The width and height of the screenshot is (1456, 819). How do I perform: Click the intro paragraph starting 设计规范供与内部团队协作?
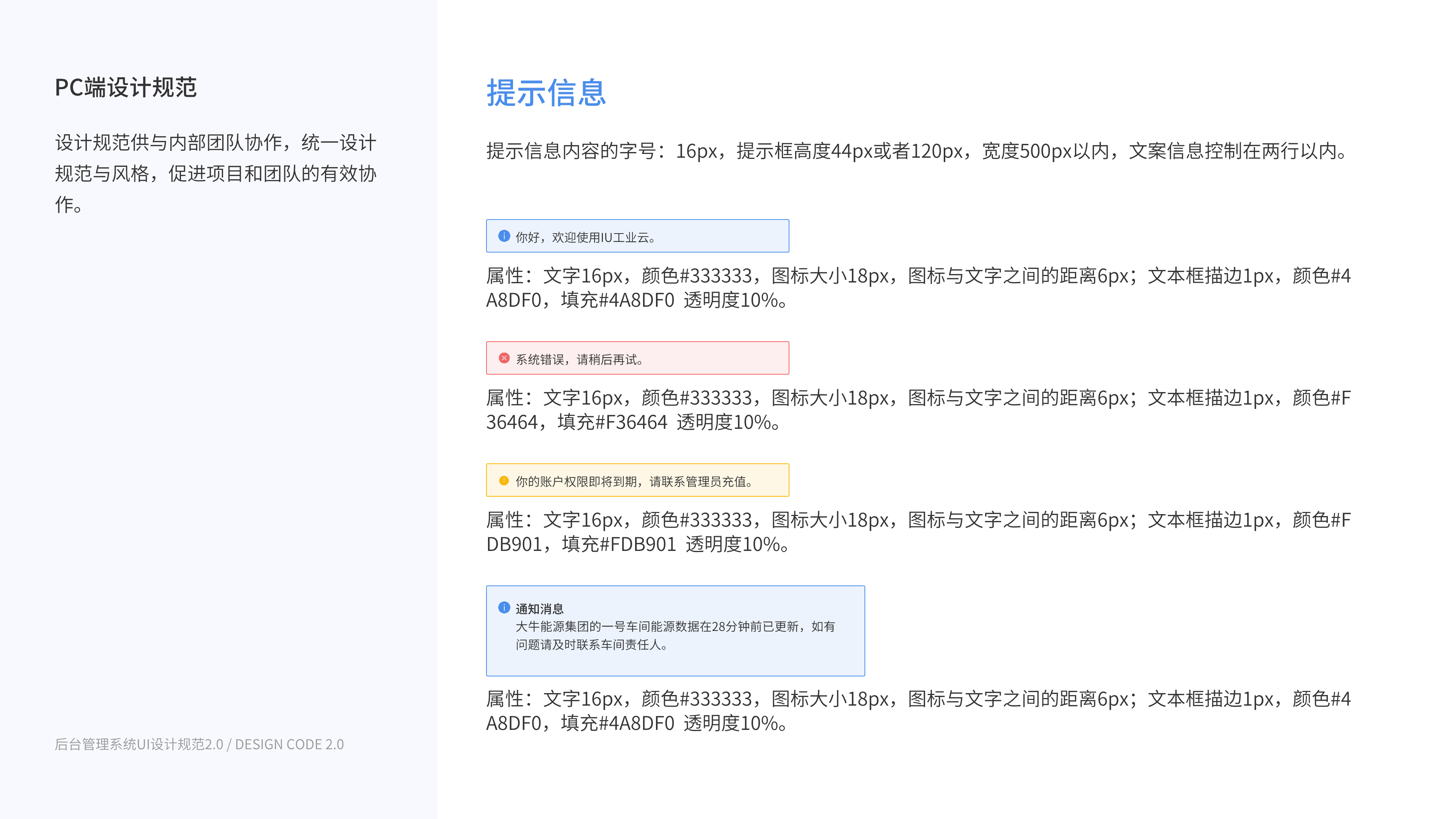click(215, 174)
